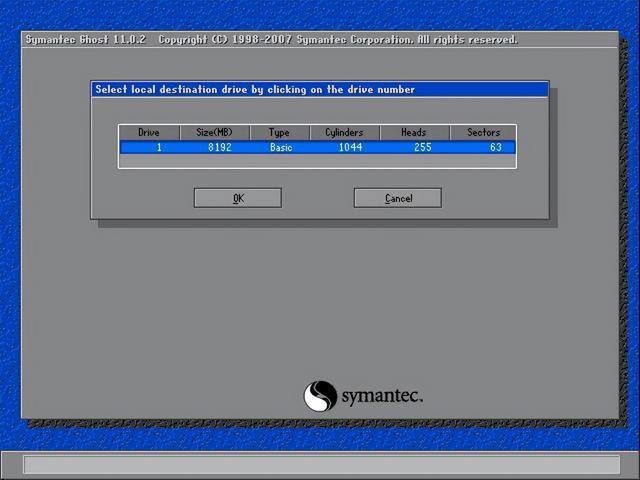Click the Symantec Ghost 11.0.2 title bar

coord(320,40)
